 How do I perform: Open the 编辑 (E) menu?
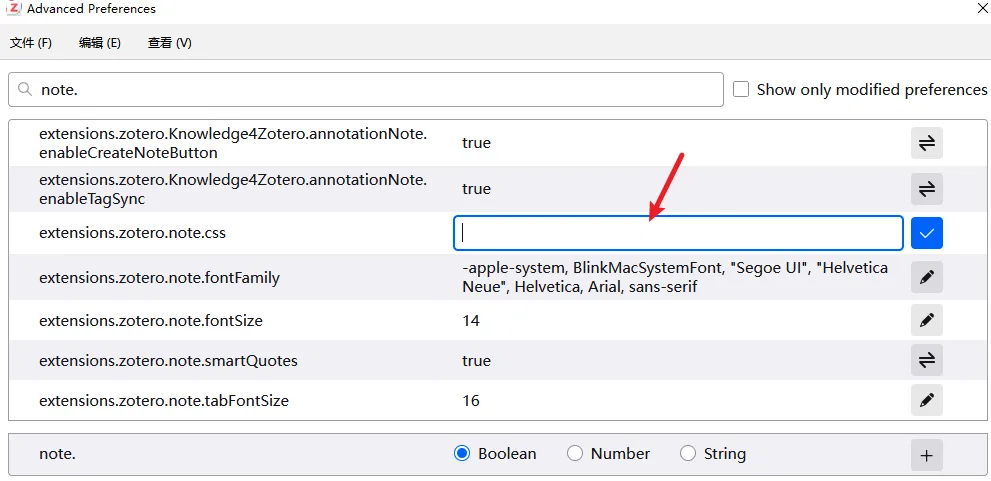pos(100,43)
